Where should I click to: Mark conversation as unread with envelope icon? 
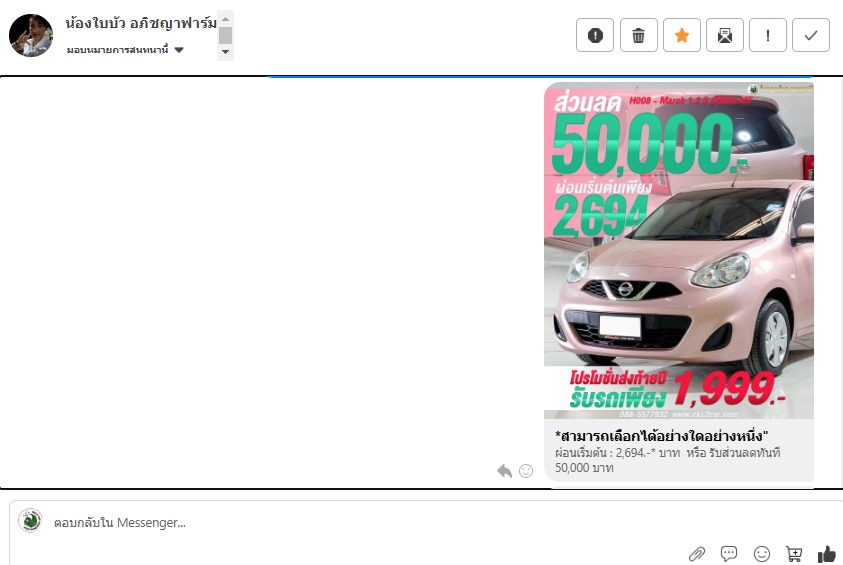(725, 35)
